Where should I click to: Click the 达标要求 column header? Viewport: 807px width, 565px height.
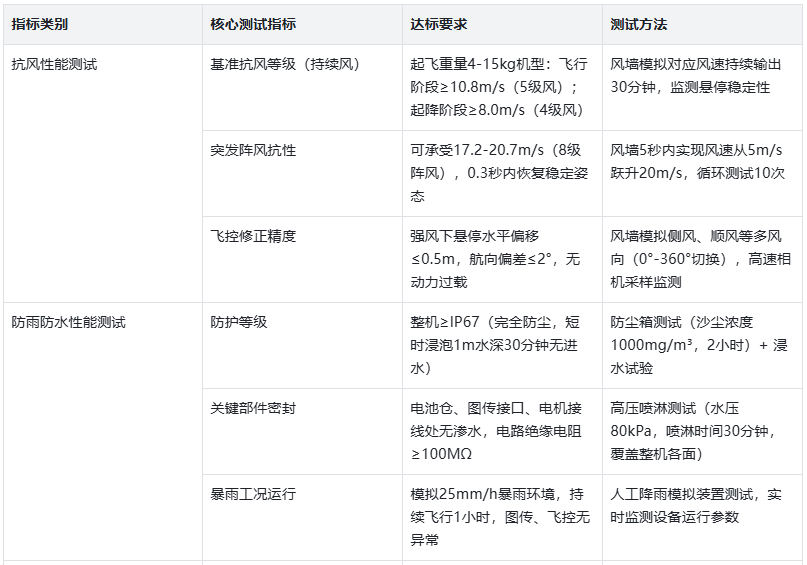(x=438, y=24)
